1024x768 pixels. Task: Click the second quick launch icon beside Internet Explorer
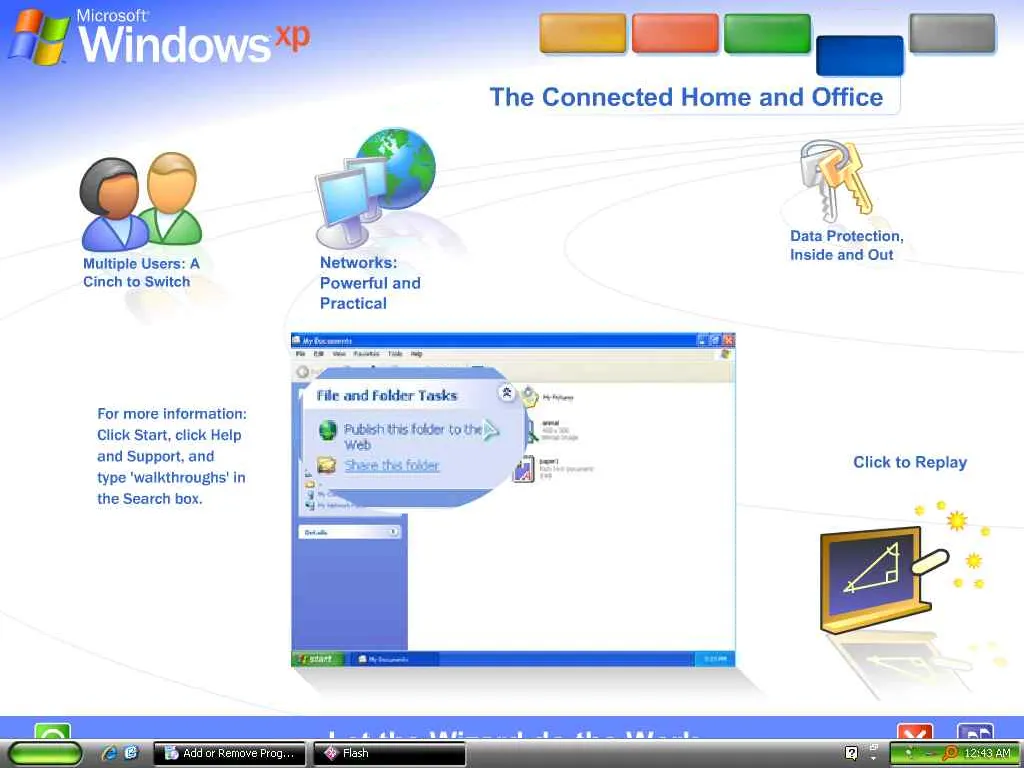(131, 753)
